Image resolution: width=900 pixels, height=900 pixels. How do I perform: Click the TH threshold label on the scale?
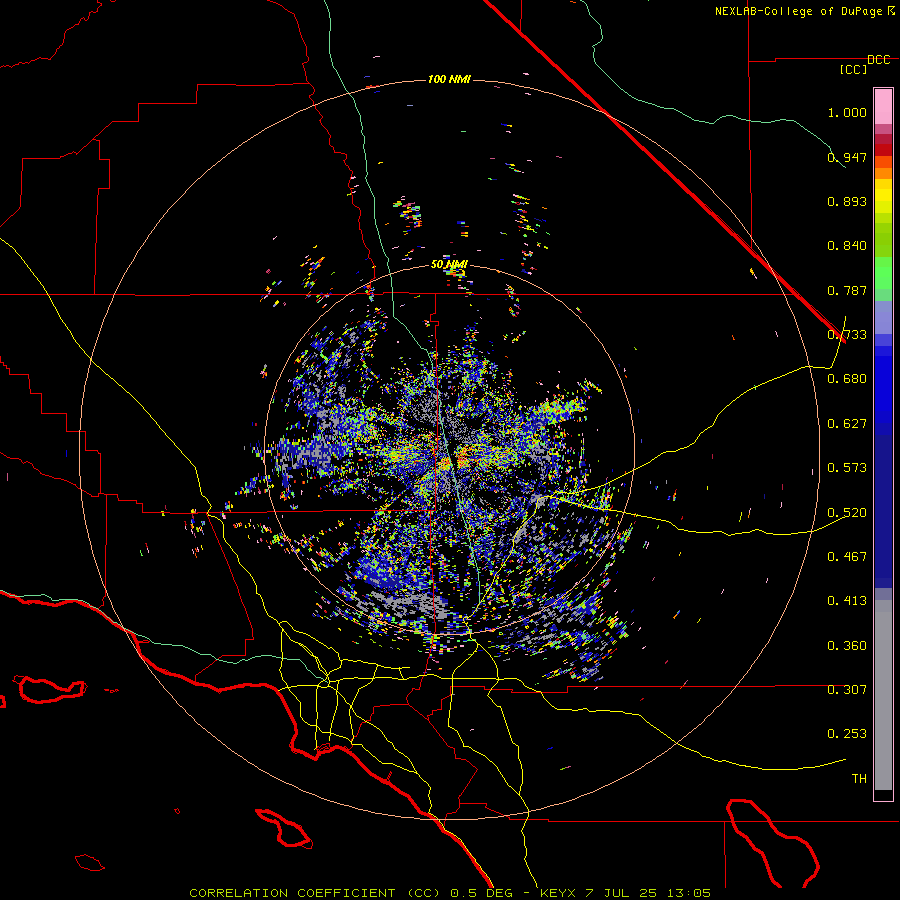pyautogui.click(x=859, y=779)
